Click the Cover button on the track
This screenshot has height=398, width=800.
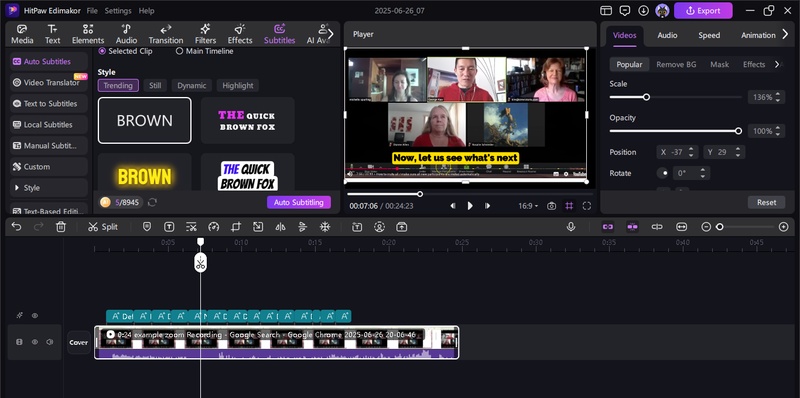79,342
